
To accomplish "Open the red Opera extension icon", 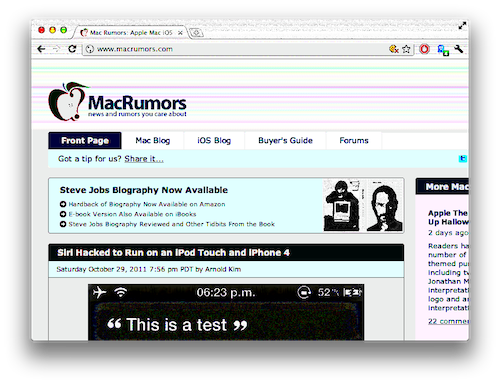I will click(424, 49).
